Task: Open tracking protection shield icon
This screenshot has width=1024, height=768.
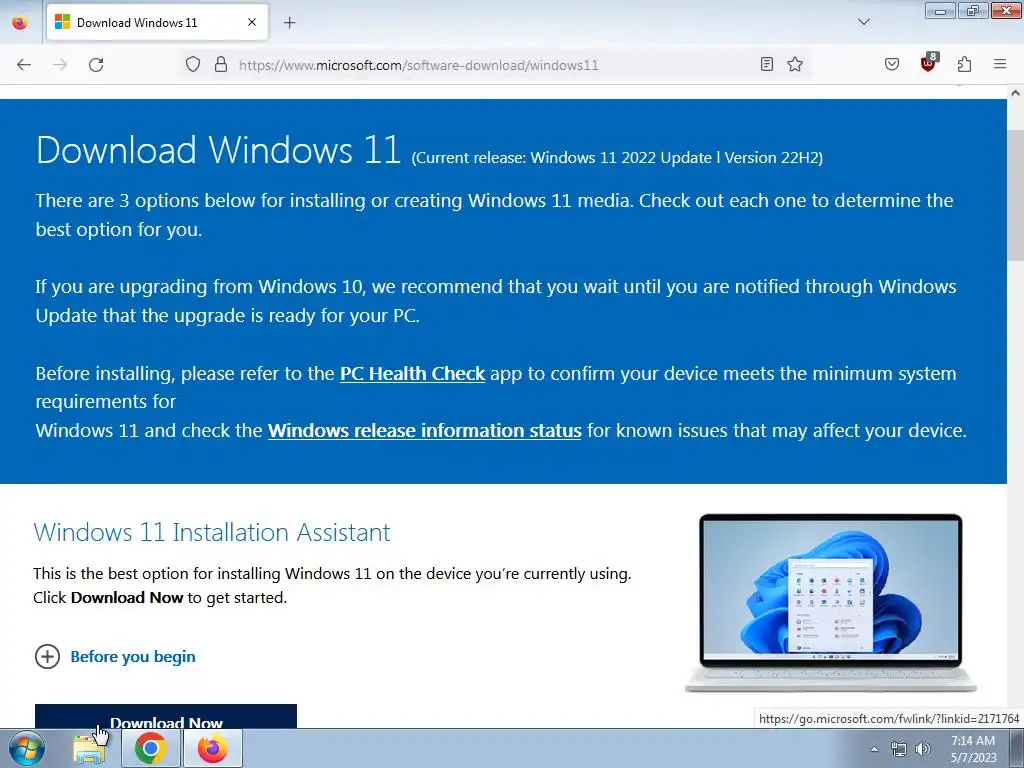Action: coord(193,65)
